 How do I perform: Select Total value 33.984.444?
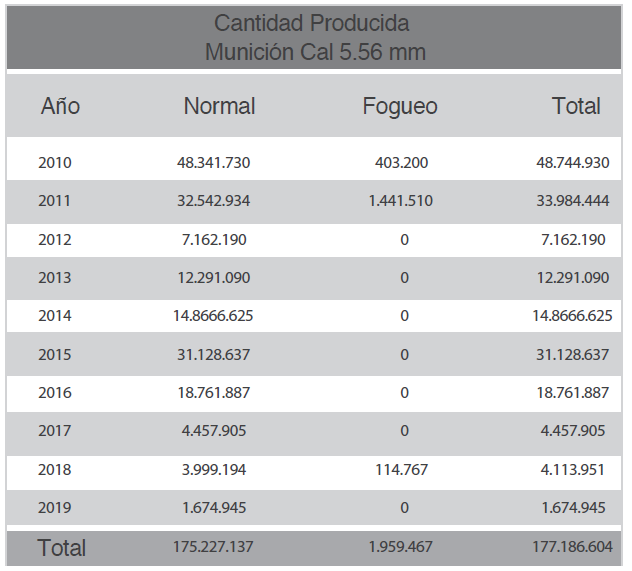(x=572, y=200)
